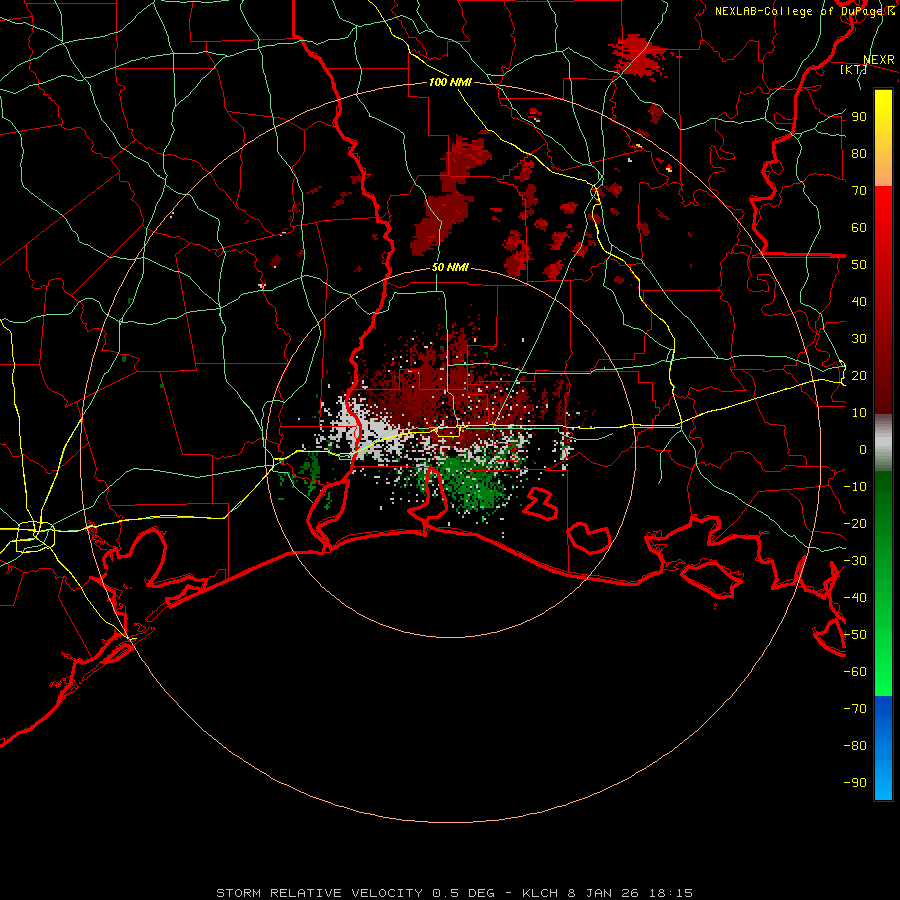Click the 10 value on the velocity scale

pos(859,413)
